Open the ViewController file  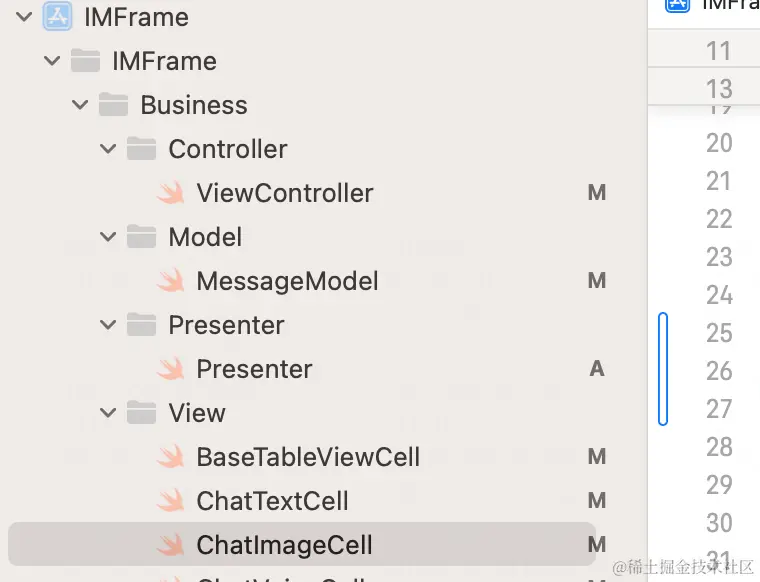pos(284,193)
